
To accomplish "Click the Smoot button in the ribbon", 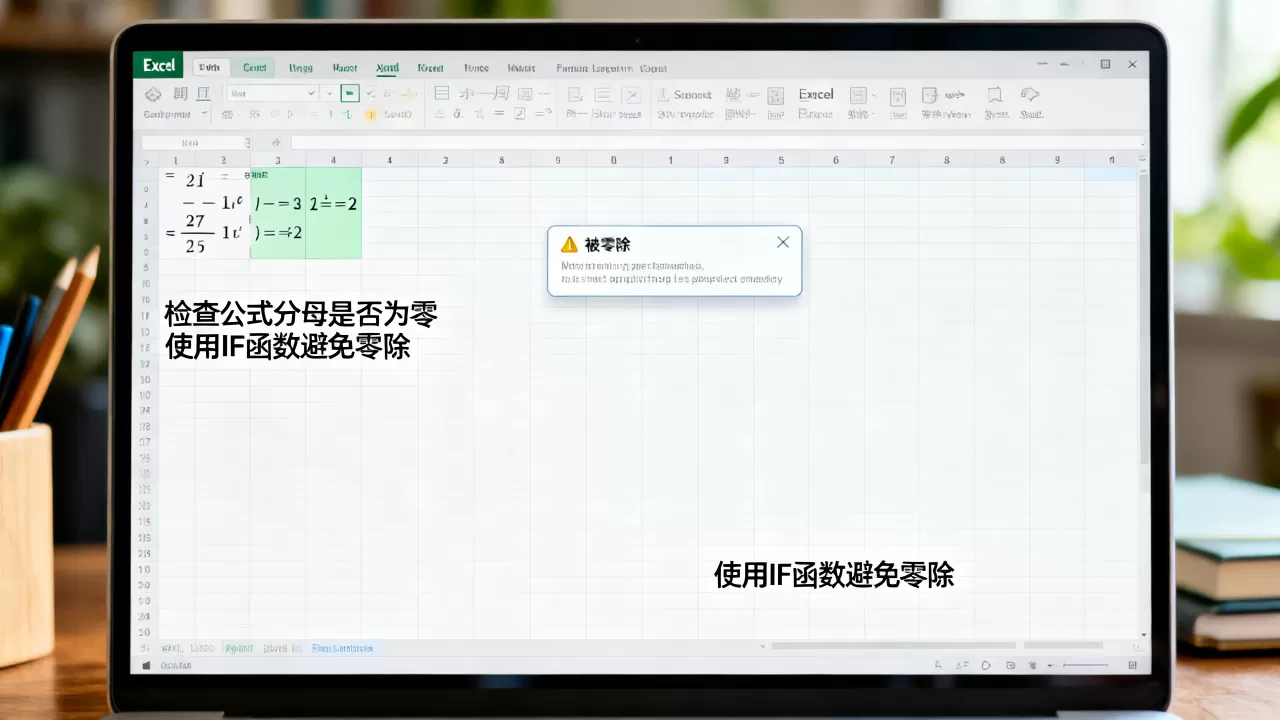I will pos(684,95).
